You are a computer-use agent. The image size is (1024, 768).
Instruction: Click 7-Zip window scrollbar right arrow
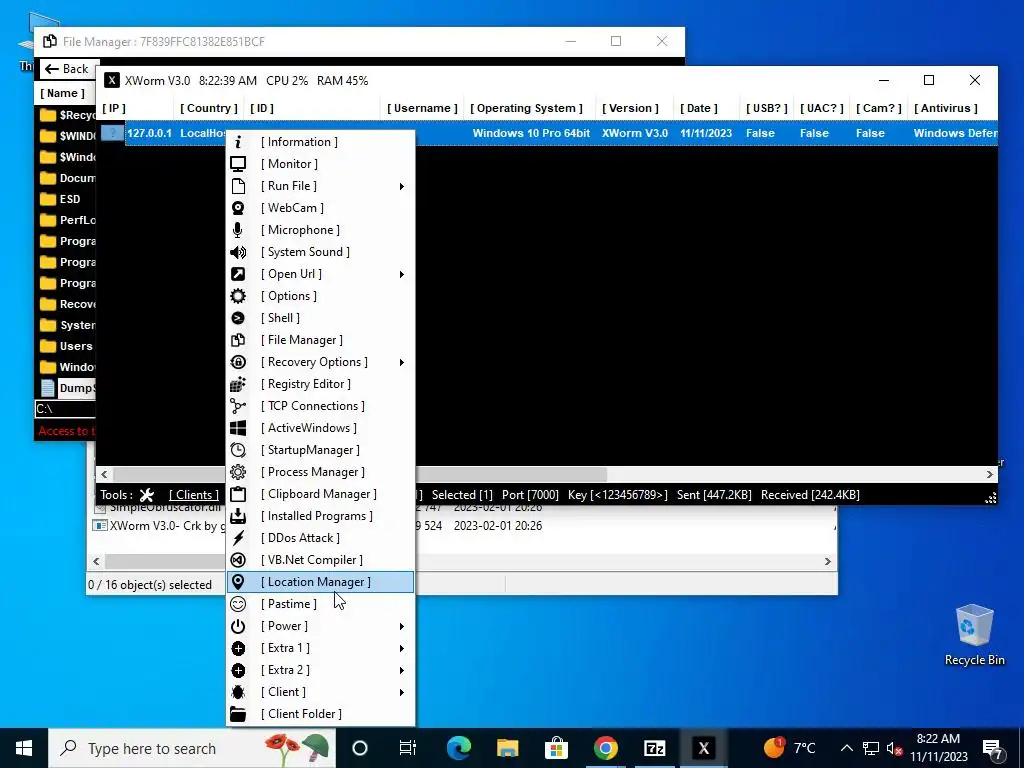click(828, 562)
